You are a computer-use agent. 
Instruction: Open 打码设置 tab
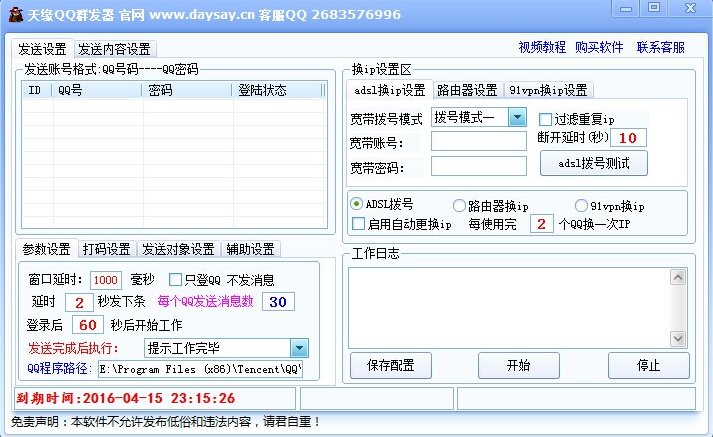coord(107,249)
